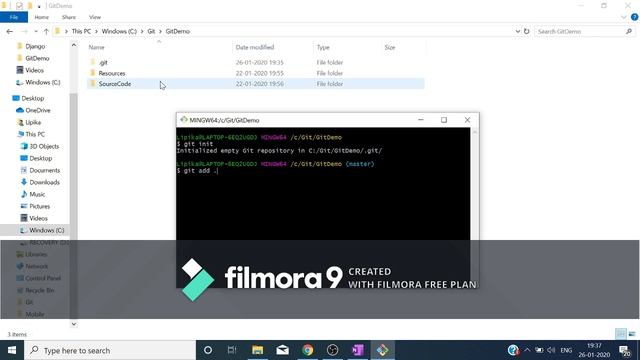Switch to large icons view layout
640x360 pixels.
(x=632, y=334)
